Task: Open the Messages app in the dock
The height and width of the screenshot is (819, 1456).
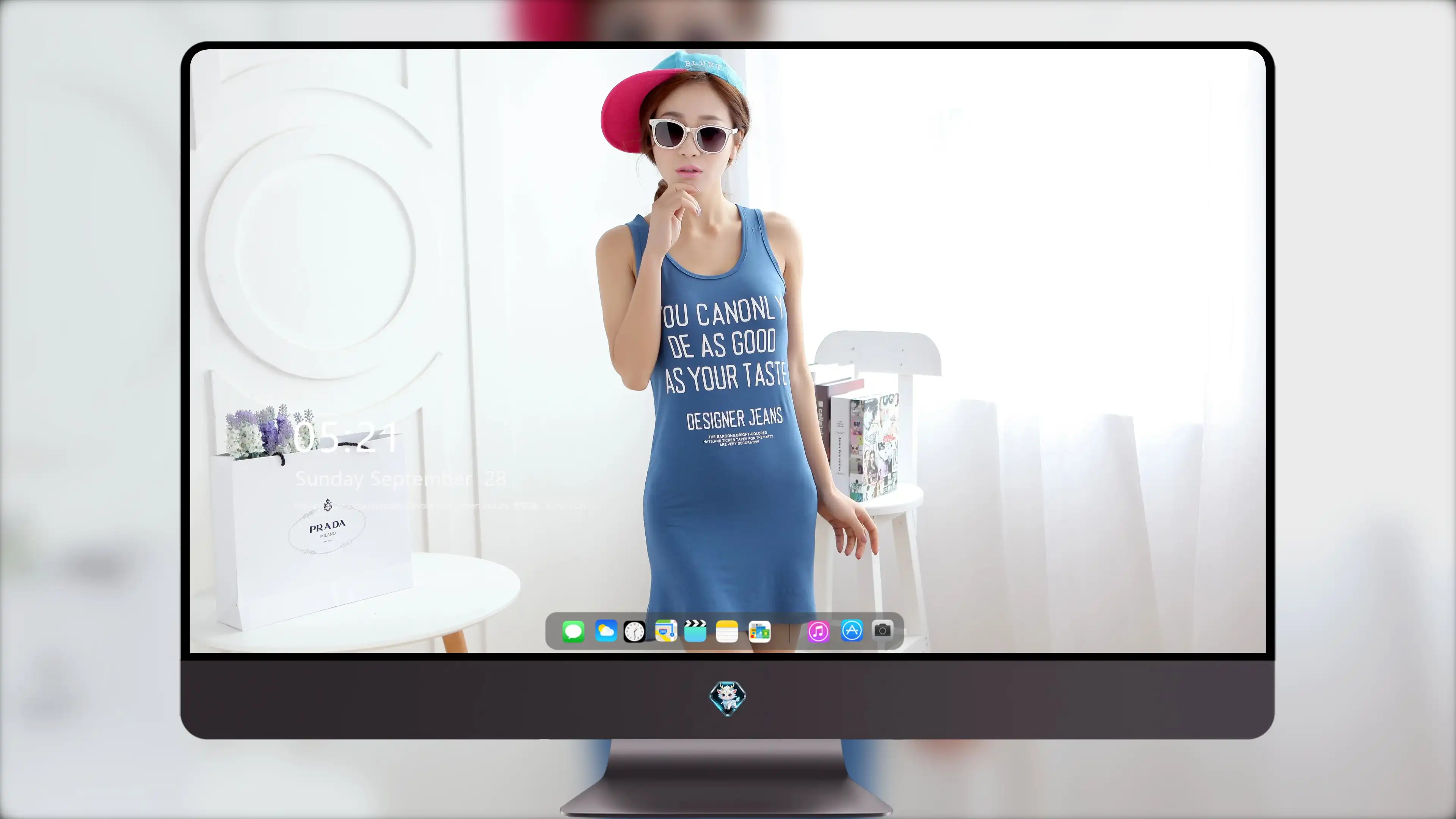Action: point(573,631)
